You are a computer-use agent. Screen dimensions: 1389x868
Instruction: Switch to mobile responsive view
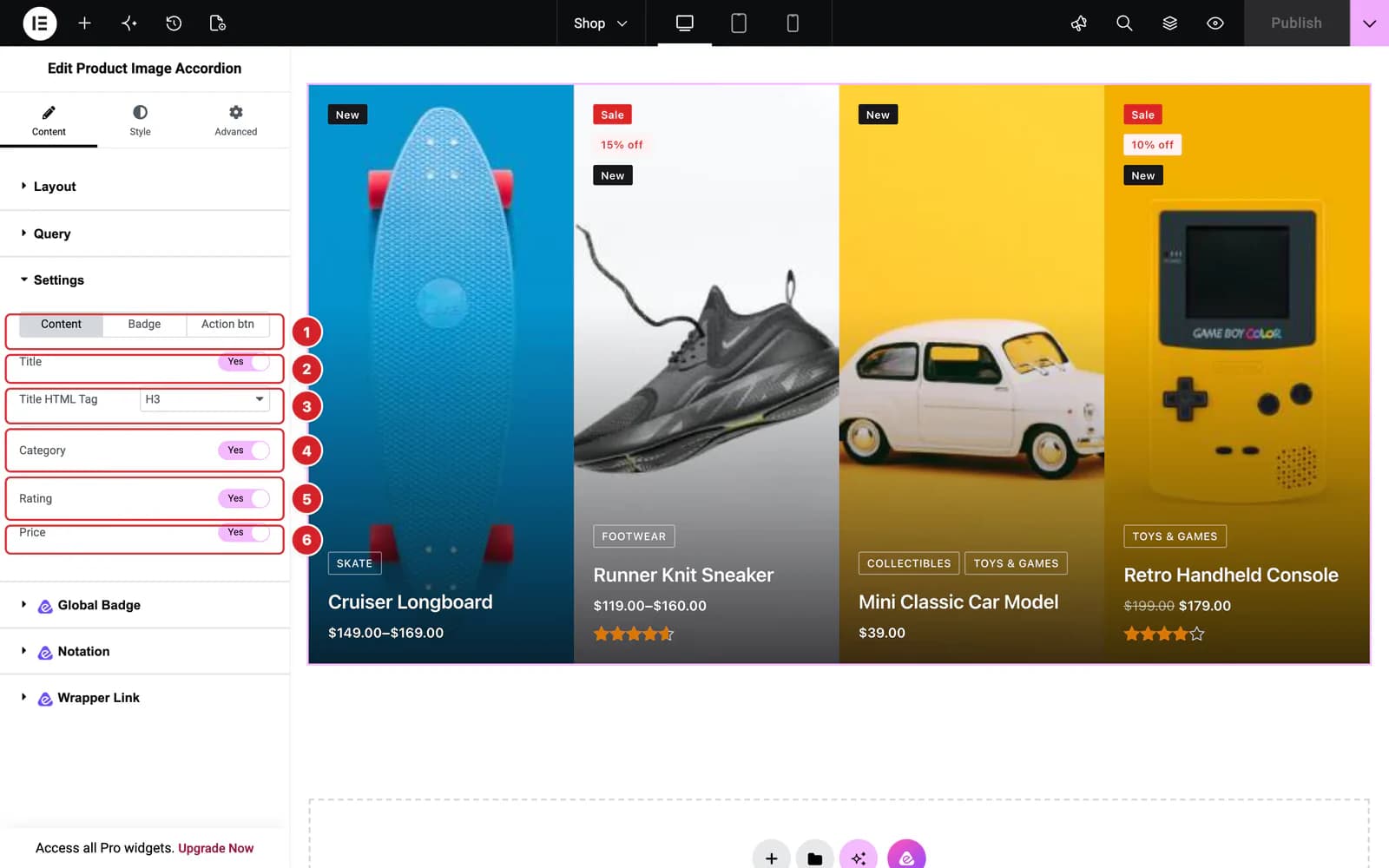pyautogui.click(x=793, y=23)
